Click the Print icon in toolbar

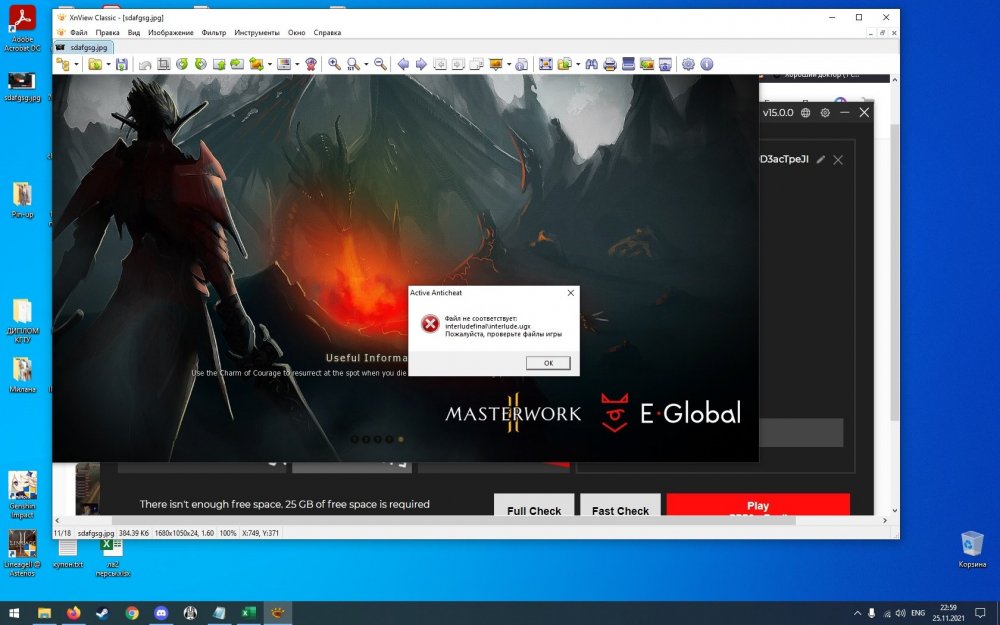[x=610, y=64]
